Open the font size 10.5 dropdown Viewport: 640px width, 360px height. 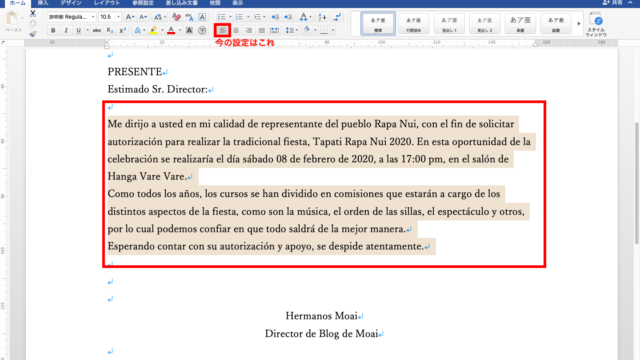(x=118, y=17)
